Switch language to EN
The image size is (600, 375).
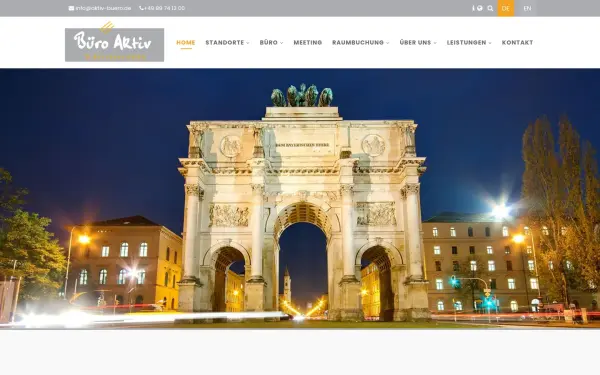coord(527,8)
